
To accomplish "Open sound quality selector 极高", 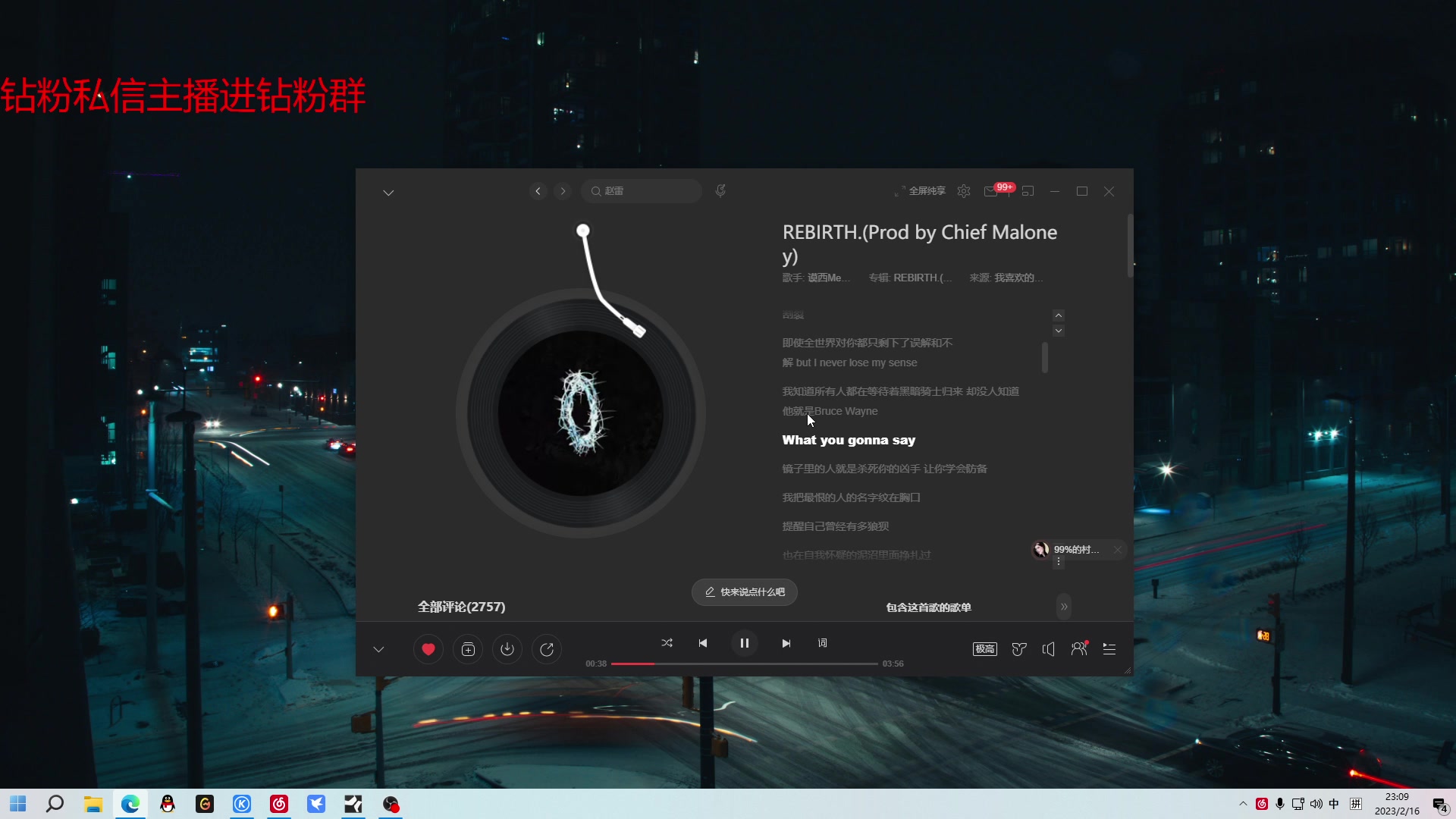I will (984, 649).
